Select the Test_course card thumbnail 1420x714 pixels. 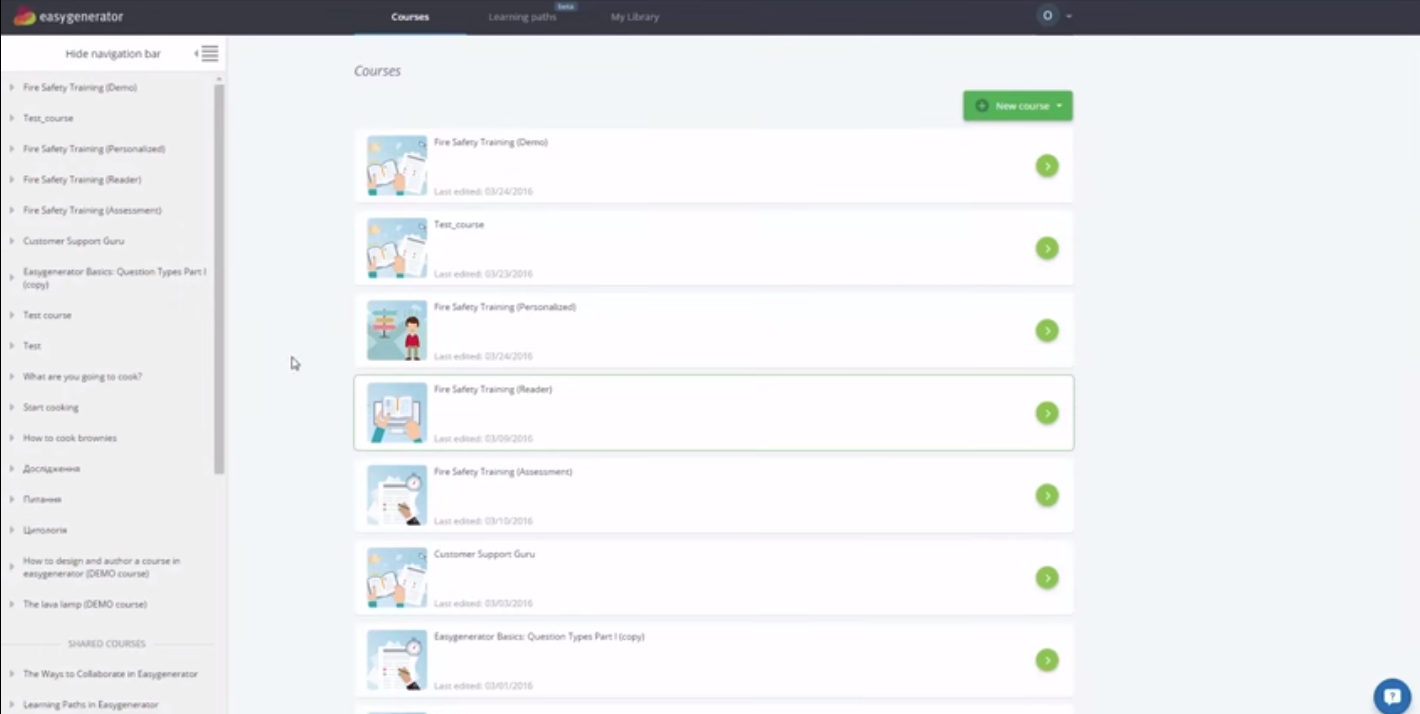coord(397,248)
